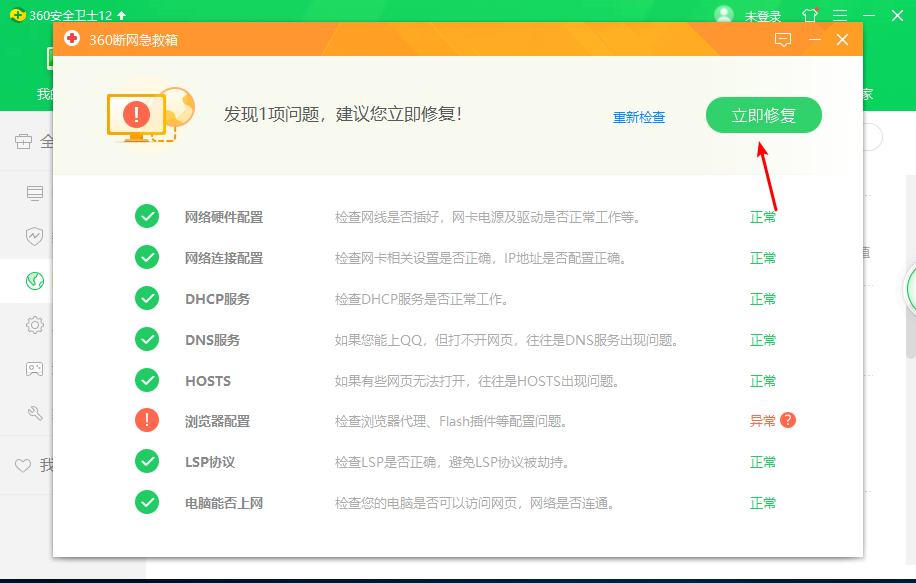The height and width of the screenshot is (583, 916).
Task: Open the settings gear icon in left sidebar
Action: (x=33, y=325)
